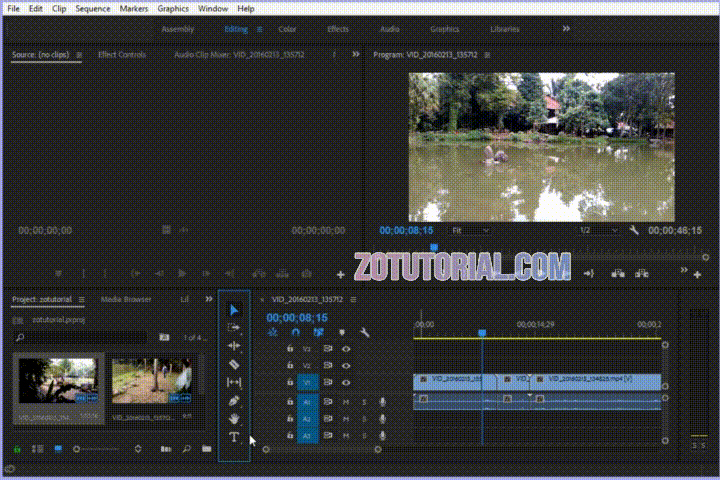Open the Sequence menu
The image size is (720, 480).
(93, 8)
